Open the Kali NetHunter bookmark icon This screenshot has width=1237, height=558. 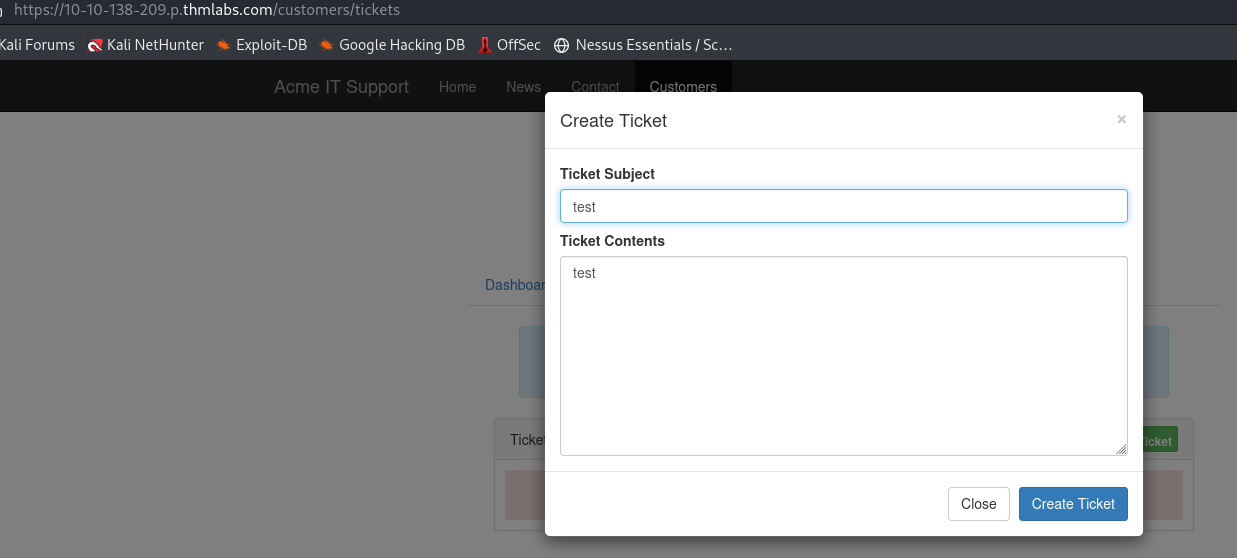95,45
